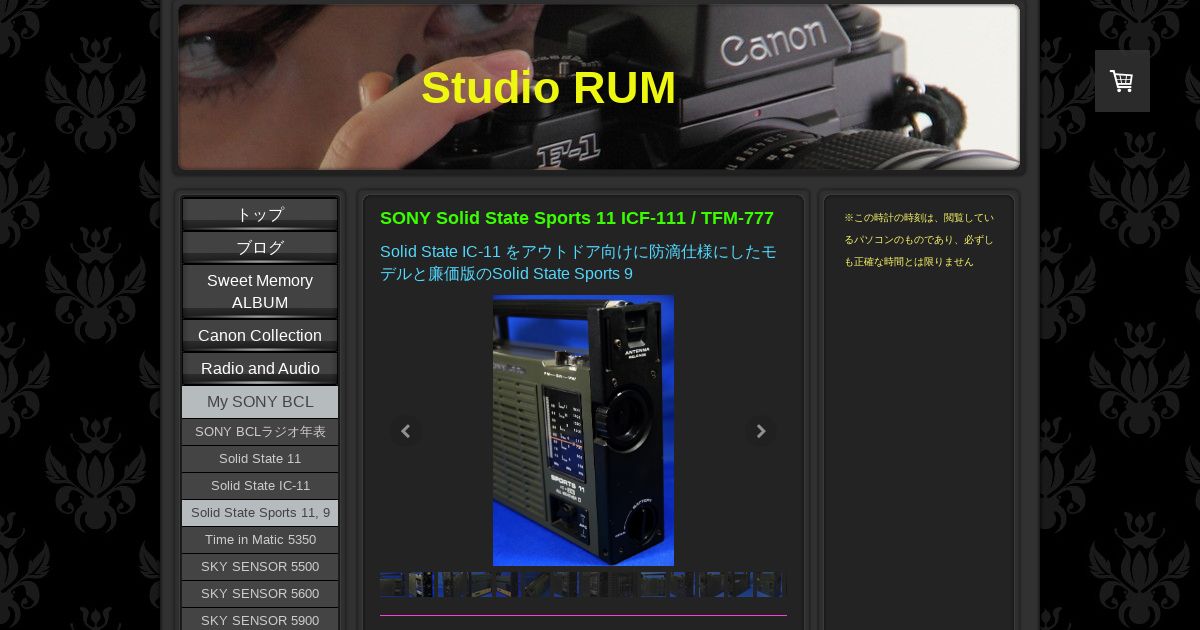Open the Canon Collection section
The width and height of the screenshot is (1200, 630).
pyautogui.click(x=260, y=335)
